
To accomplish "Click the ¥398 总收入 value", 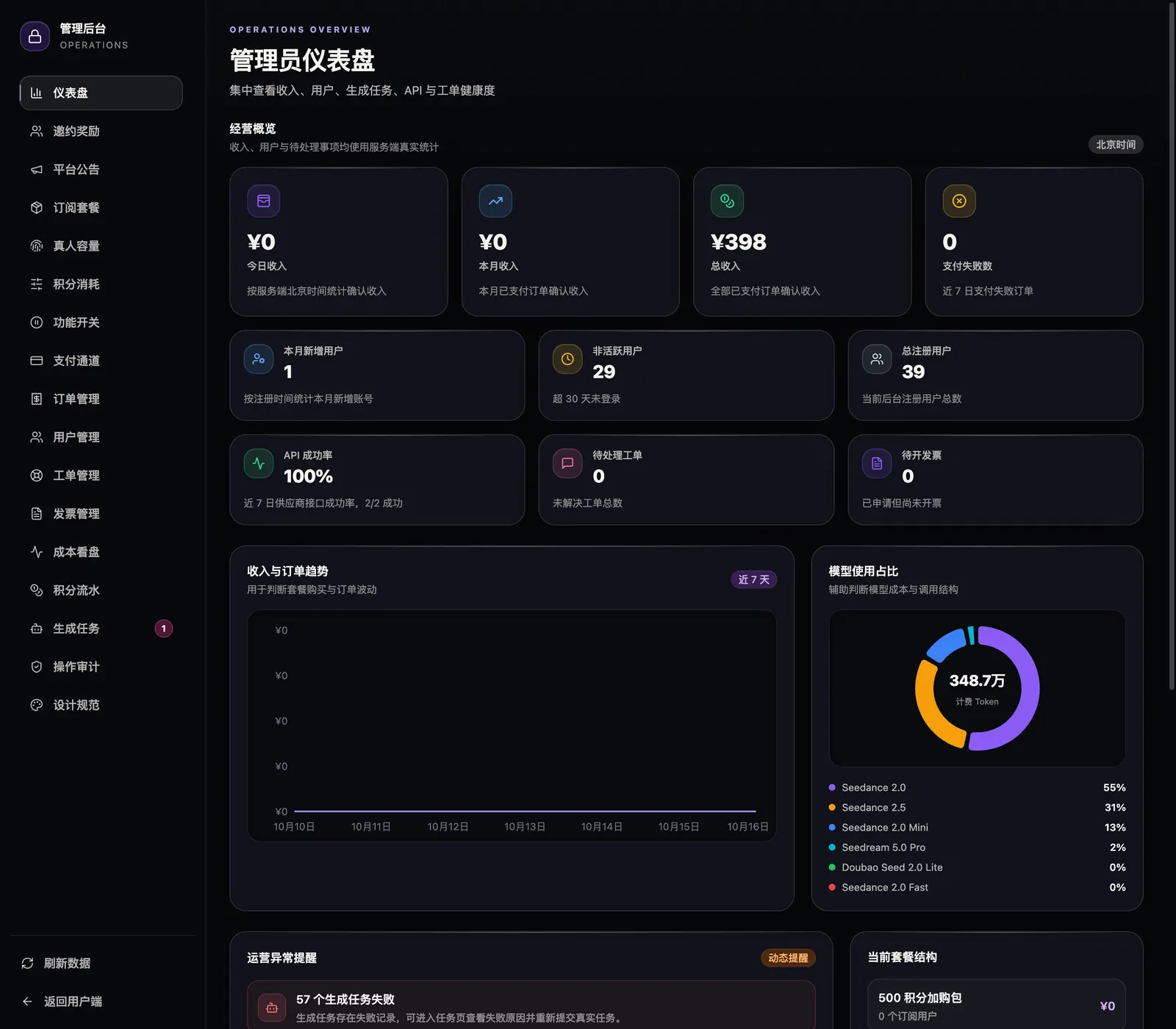I will pyautogui.click(x=739, y=242).
